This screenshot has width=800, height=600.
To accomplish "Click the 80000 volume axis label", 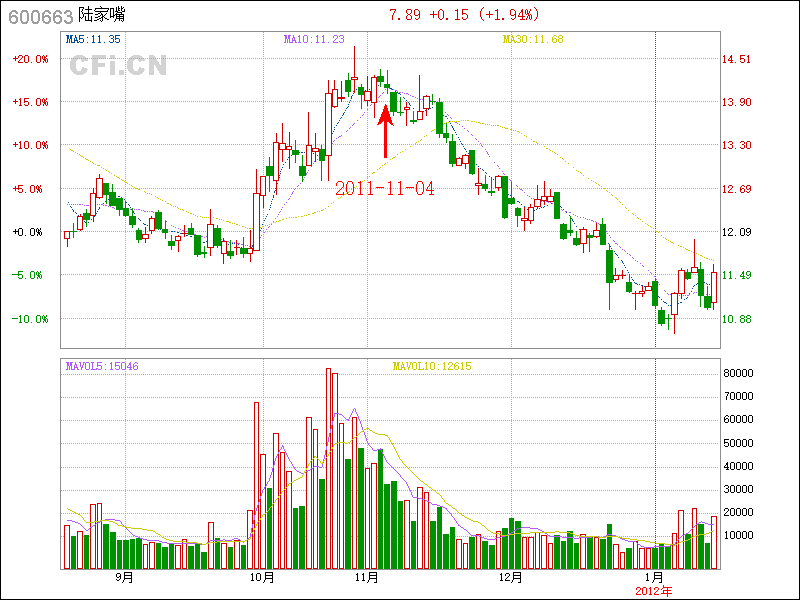I will (x=740, y=373).
